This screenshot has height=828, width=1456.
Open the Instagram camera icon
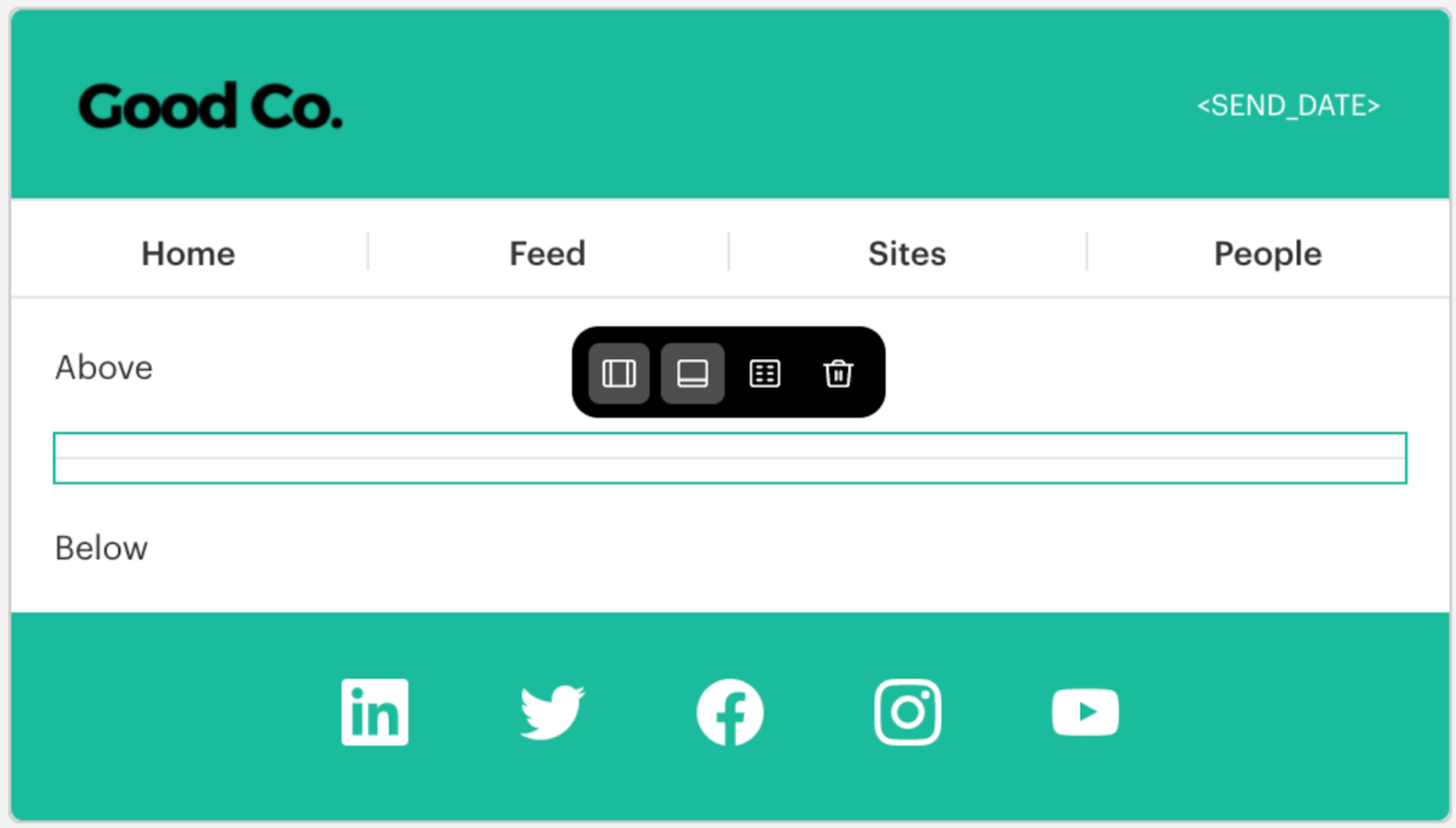click(x=907, y=712)
